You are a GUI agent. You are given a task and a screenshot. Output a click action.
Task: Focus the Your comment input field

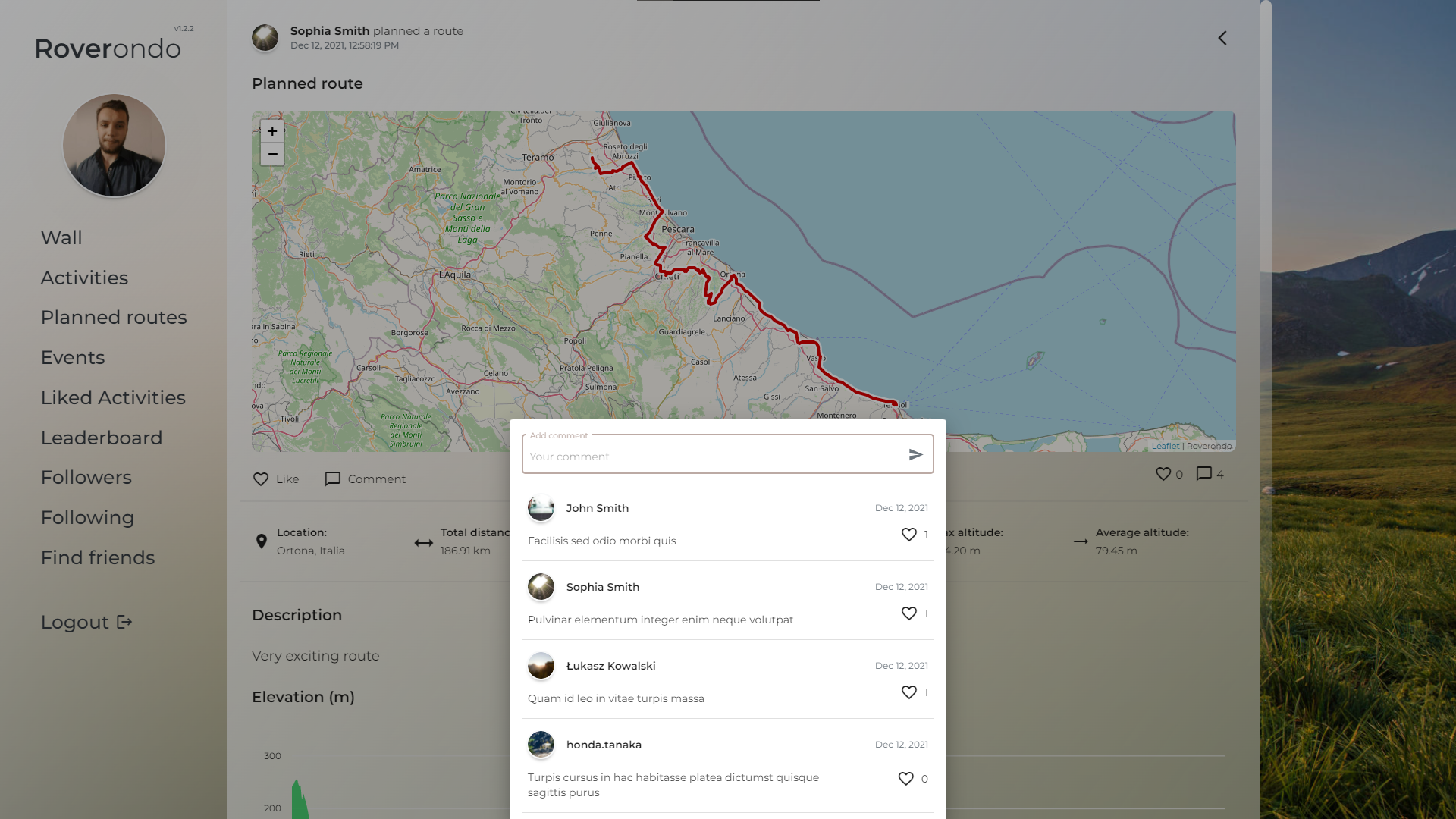pyautogui.click(x=713, y=457)
